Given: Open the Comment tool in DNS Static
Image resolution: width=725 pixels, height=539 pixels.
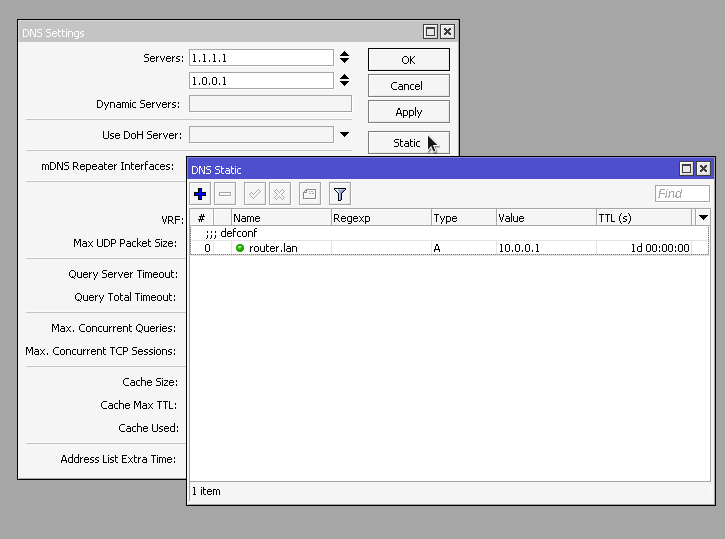Looking at the screenshot, I should [309, 194].
